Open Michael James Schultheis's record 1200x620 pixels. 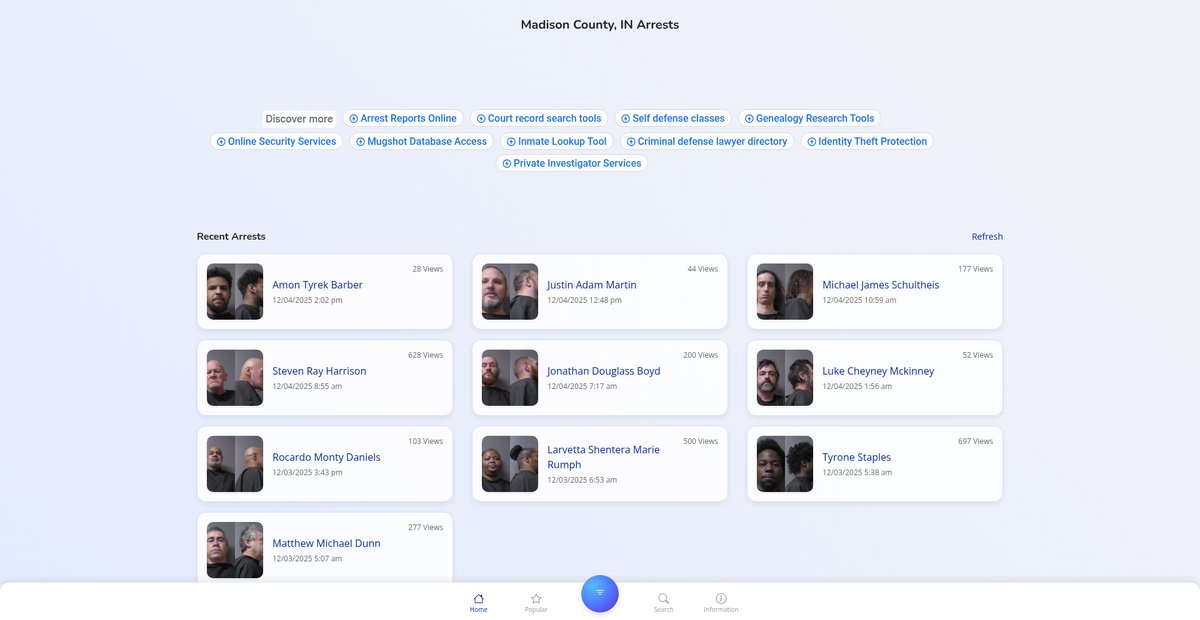point(875,291)
